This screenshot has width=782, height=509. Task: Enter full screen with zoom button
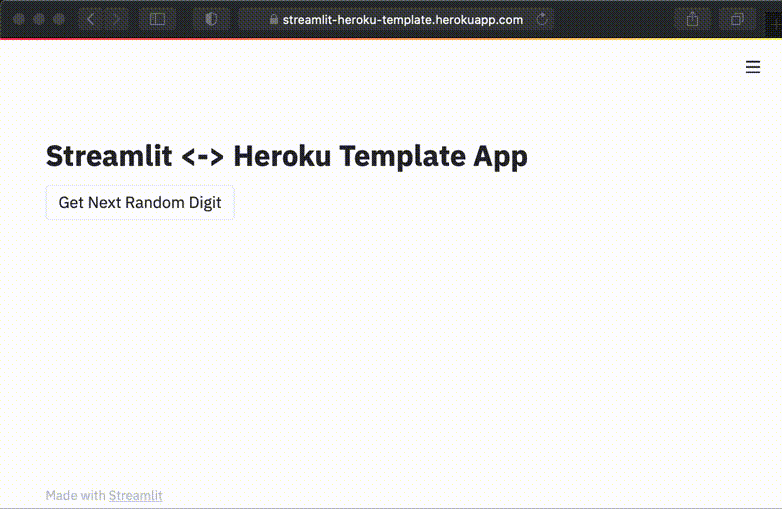(59, 19)
